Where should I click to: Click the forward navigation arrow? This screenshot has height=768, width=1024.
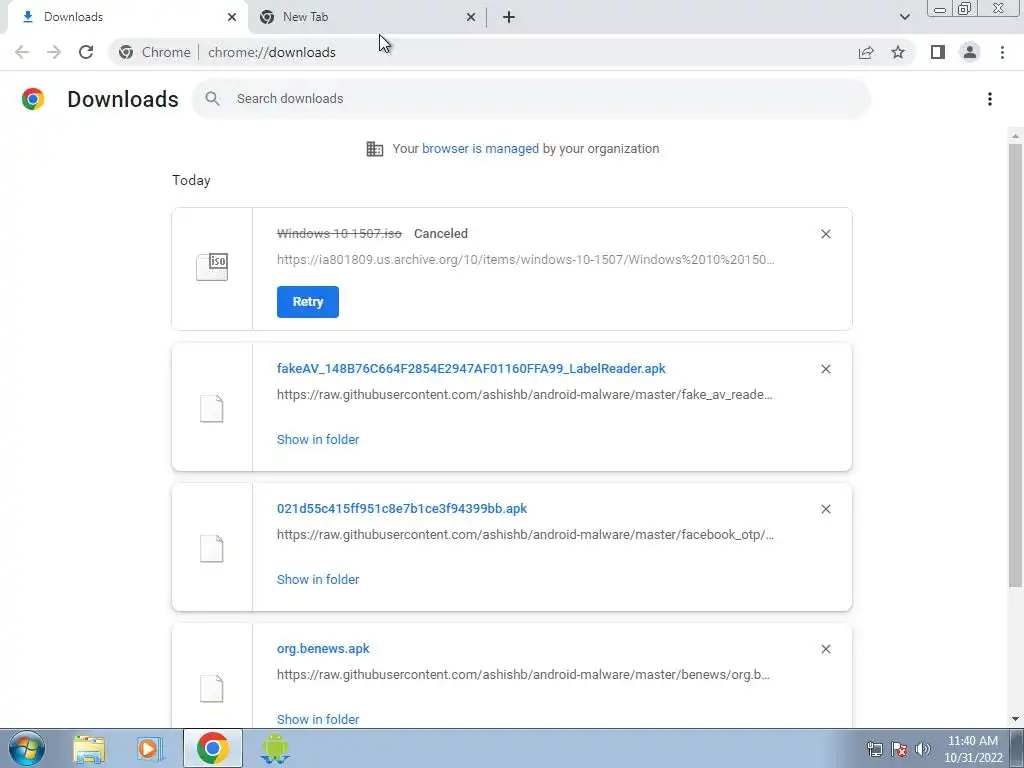coord(54,52)
